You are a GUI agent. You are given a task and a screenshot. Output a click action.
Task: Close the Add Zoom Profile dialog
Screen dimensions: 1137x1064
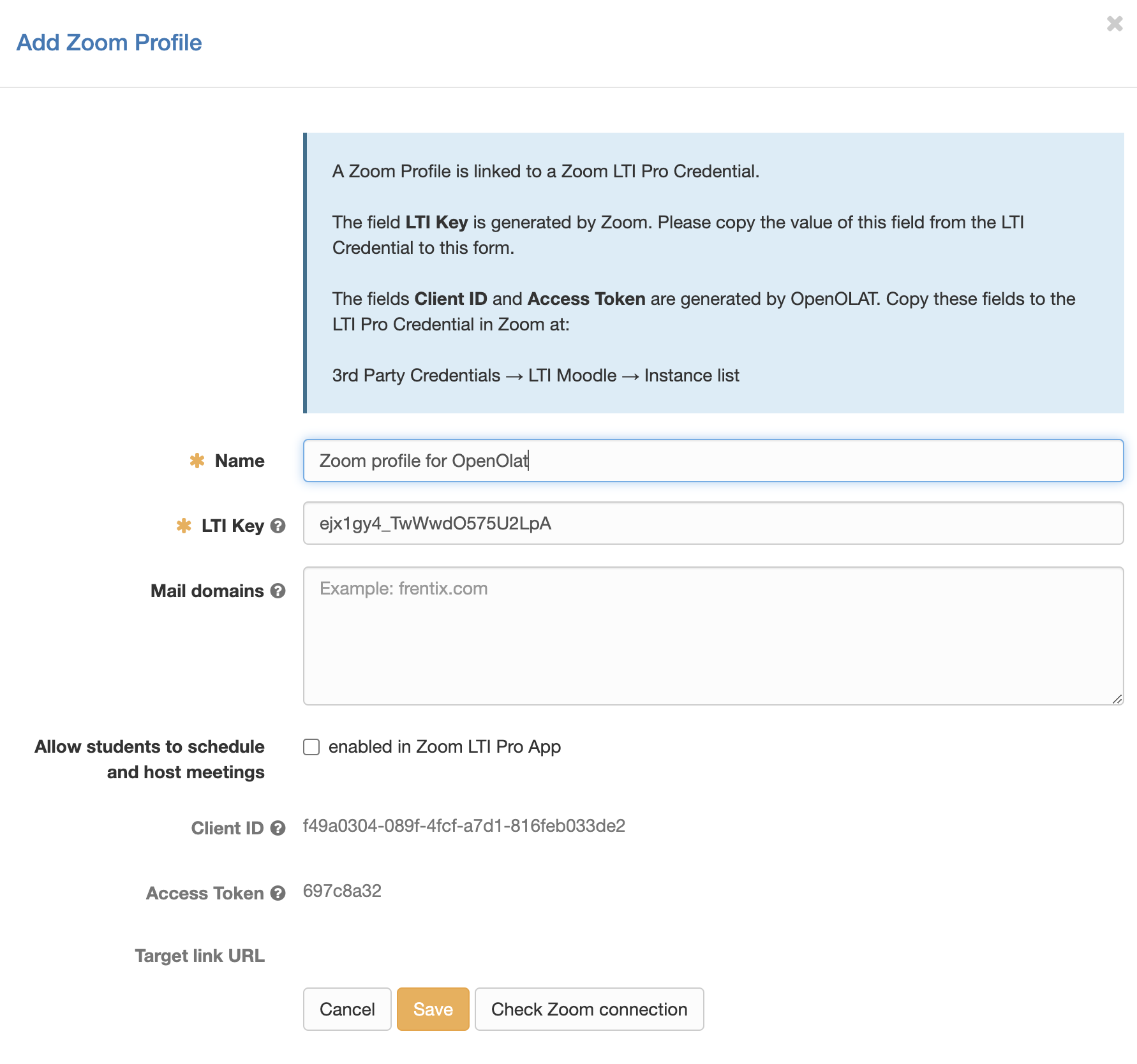[1114, 24]
